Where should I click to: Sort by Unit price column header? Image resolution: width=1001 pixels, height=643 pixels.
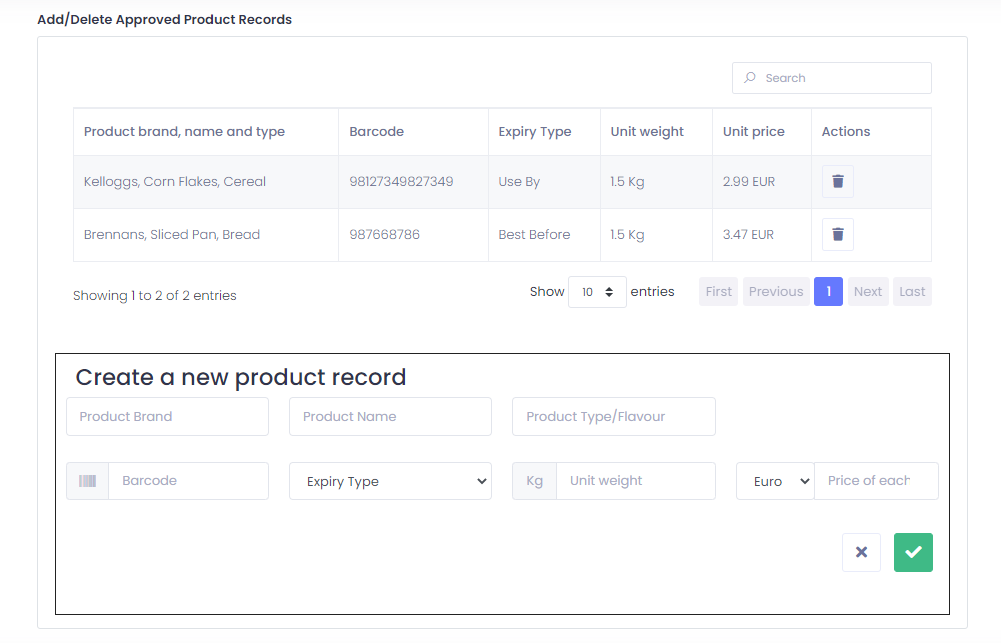coord(762,132)
